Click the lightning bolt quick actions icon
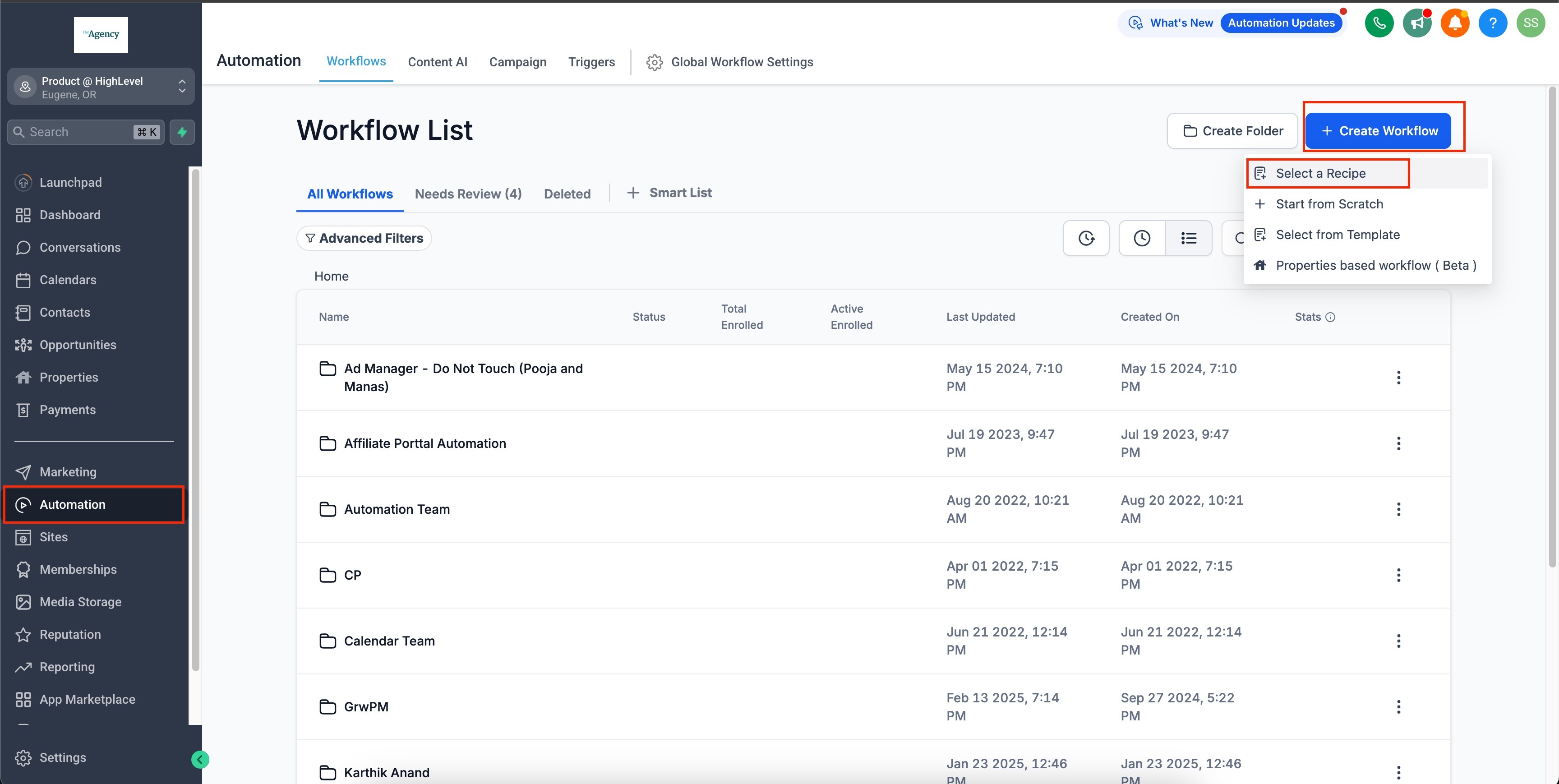1559x784 pixels. 182,132
